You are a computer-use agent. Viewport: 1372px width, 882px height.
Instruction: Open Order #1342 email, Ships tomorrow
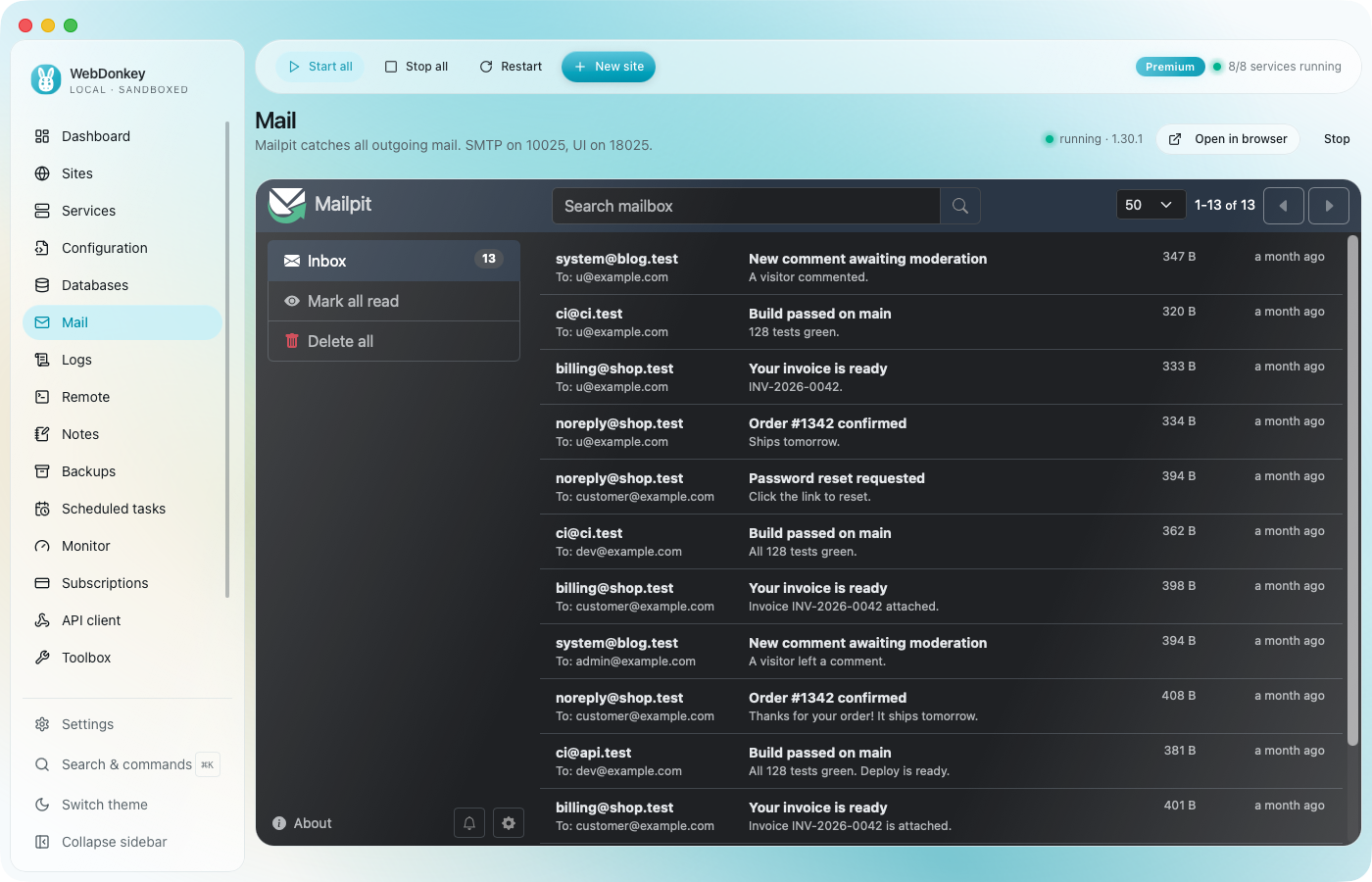pos(943,432)
